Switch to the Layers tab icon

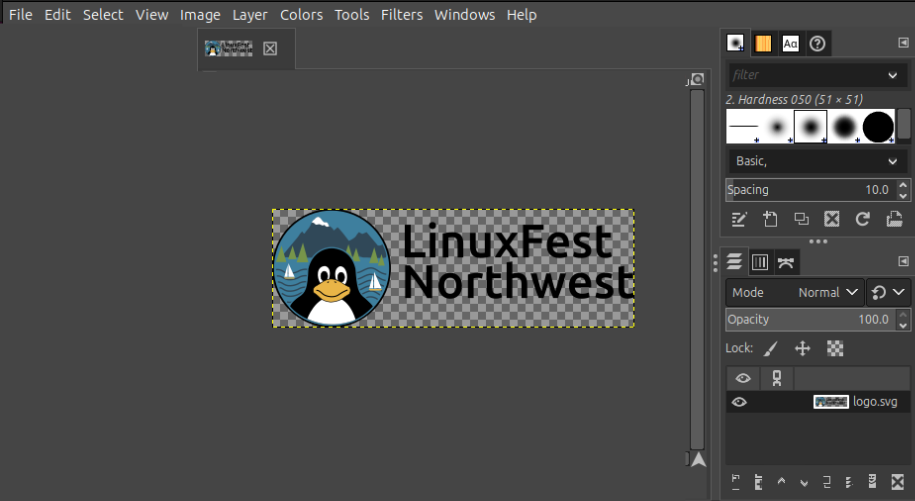click(x=735, y=262)
